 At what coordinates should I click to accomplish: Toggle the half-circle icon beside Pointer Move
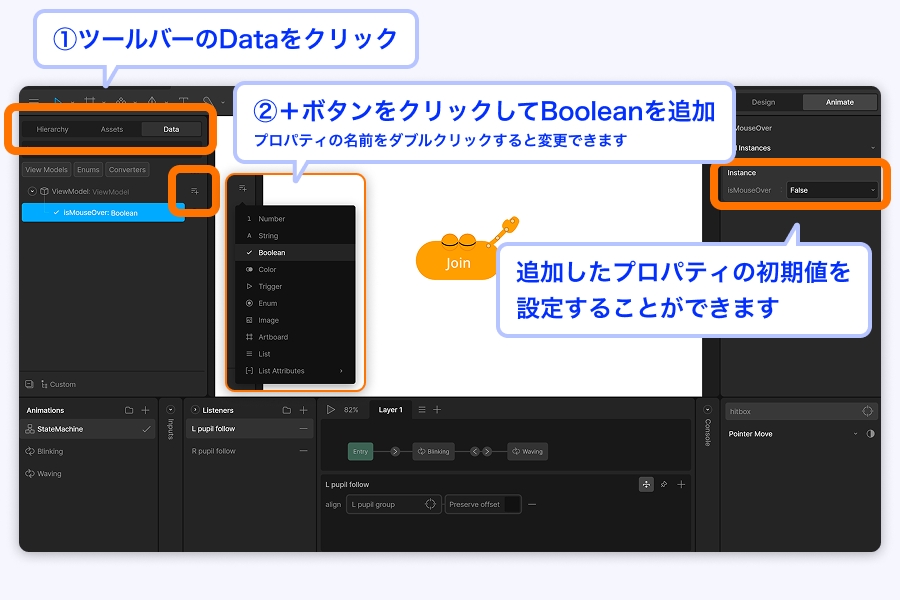pos(870,434)
